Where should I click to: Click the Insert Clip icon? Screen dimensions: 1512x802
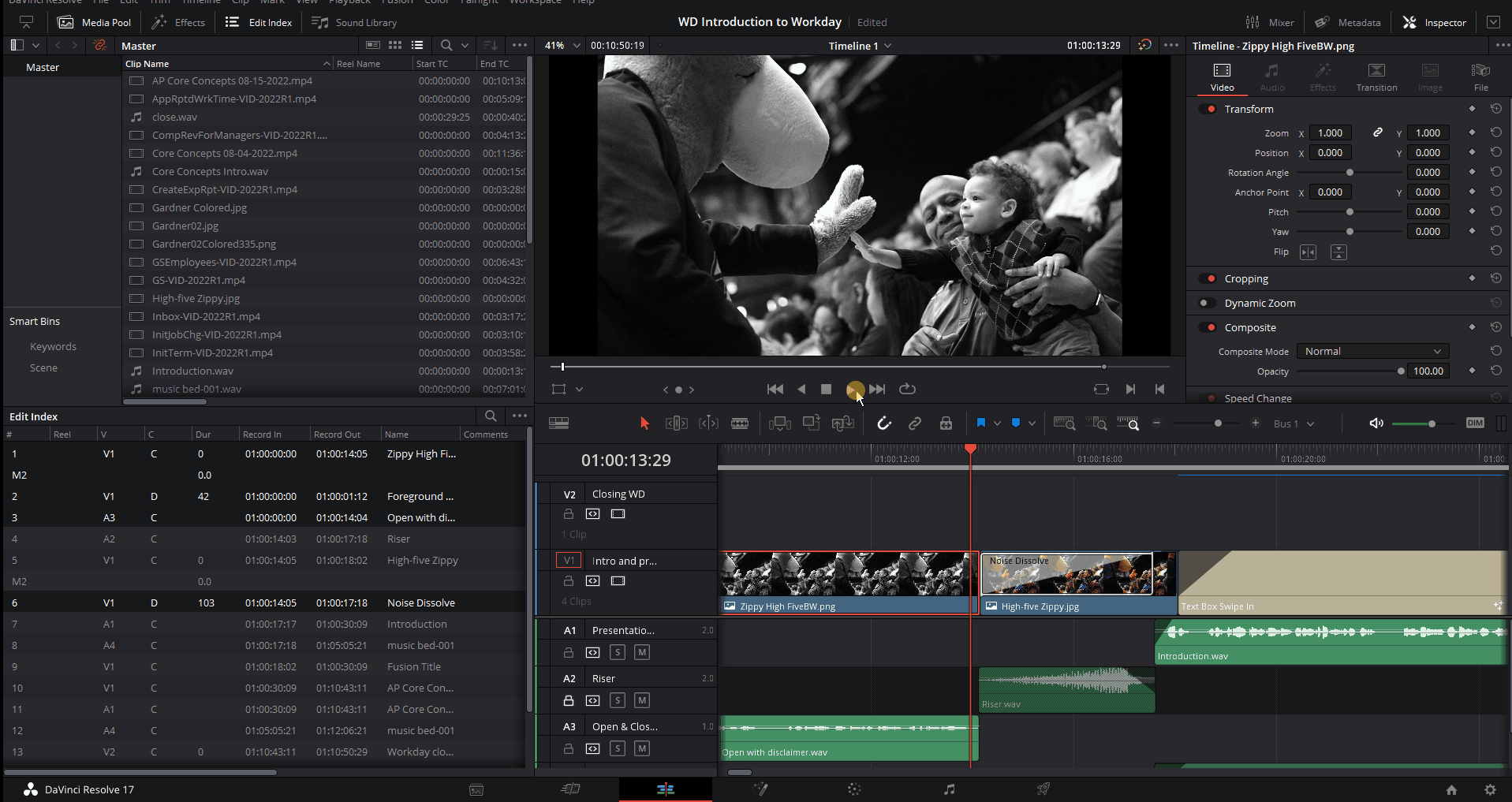780,423
